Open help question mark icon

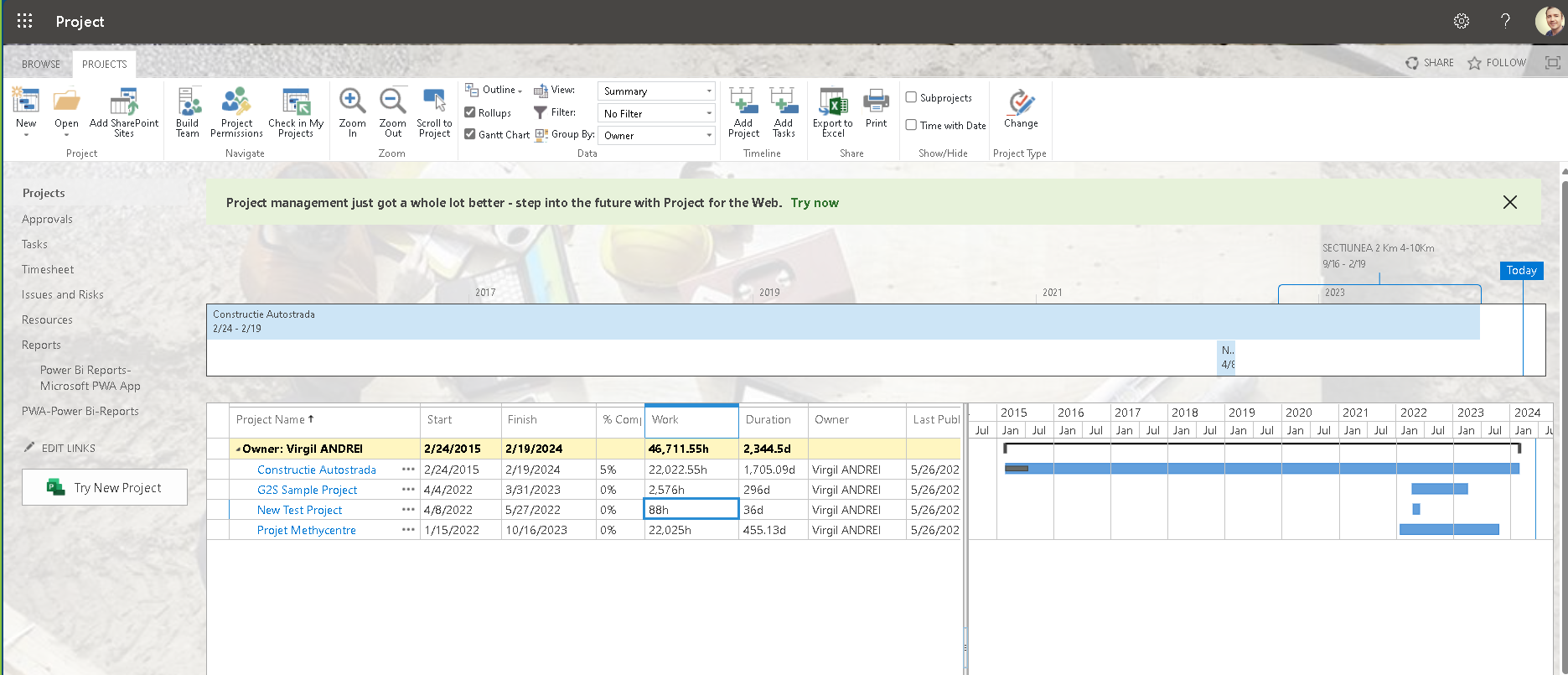(x=1505, y=21)
